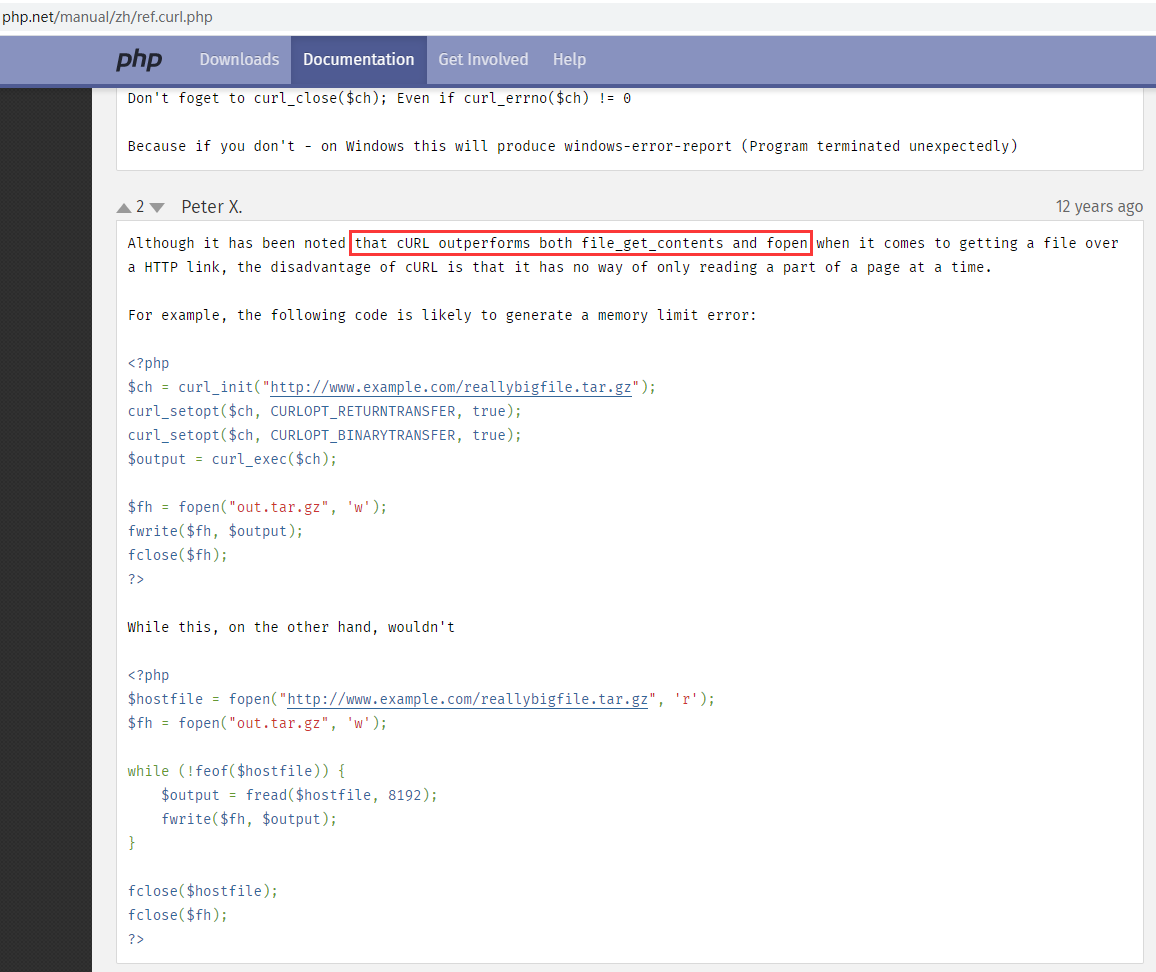The height and width of the screenshot is (972, 1156).
Task: Upvote the Peter X. note
Action: click(x=124, y=207)
